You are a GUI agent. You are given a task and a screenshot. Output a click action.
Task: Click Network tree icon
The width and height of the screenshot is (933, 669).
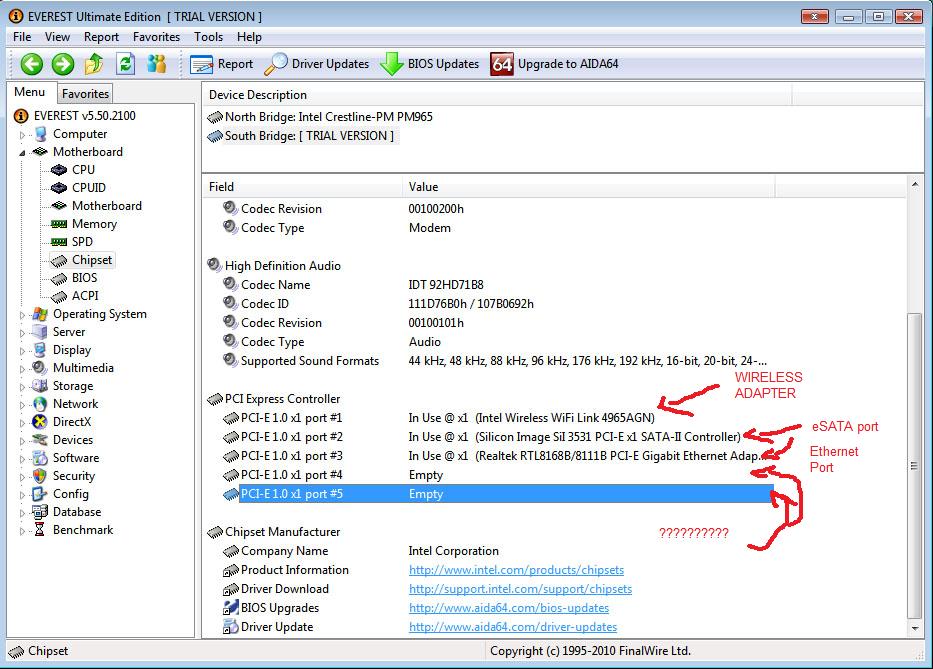click(x=40, y=404)
